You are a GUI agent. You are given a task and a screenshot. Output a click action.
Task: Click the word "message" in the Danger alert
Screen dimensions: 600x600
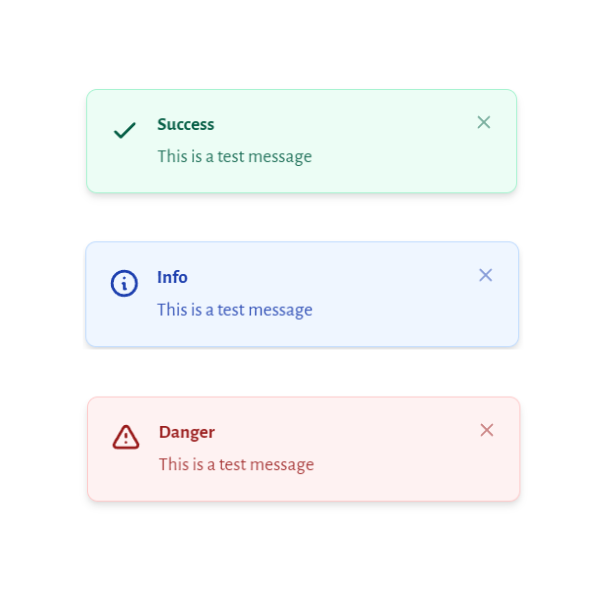coord(281,464)
